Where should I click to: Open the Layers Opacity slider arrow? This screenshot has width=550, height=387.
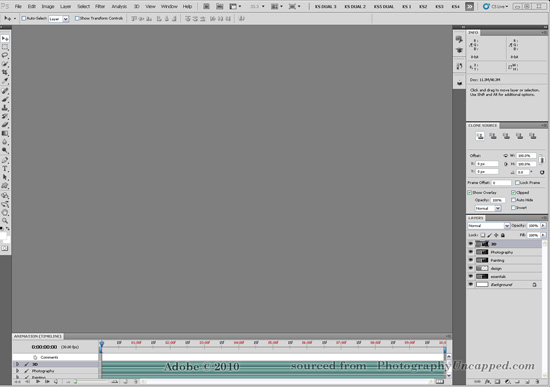pos(543,226)
